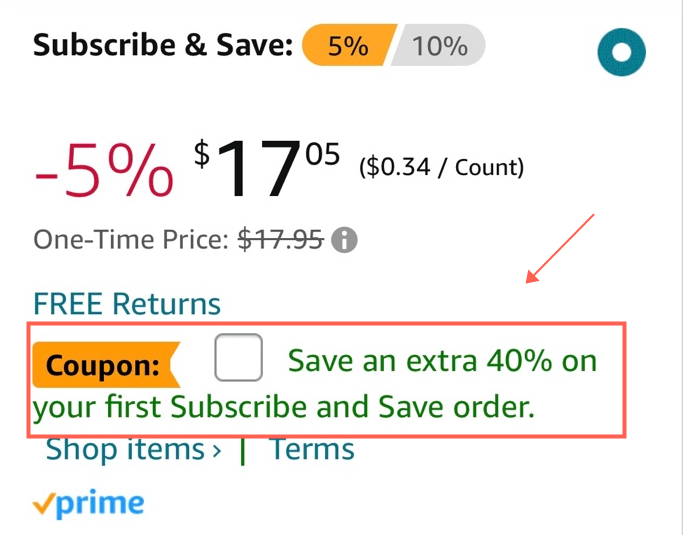Select the Subscribe & Save radio button
The width and height of the screenshot is (683, 535).
621,51
